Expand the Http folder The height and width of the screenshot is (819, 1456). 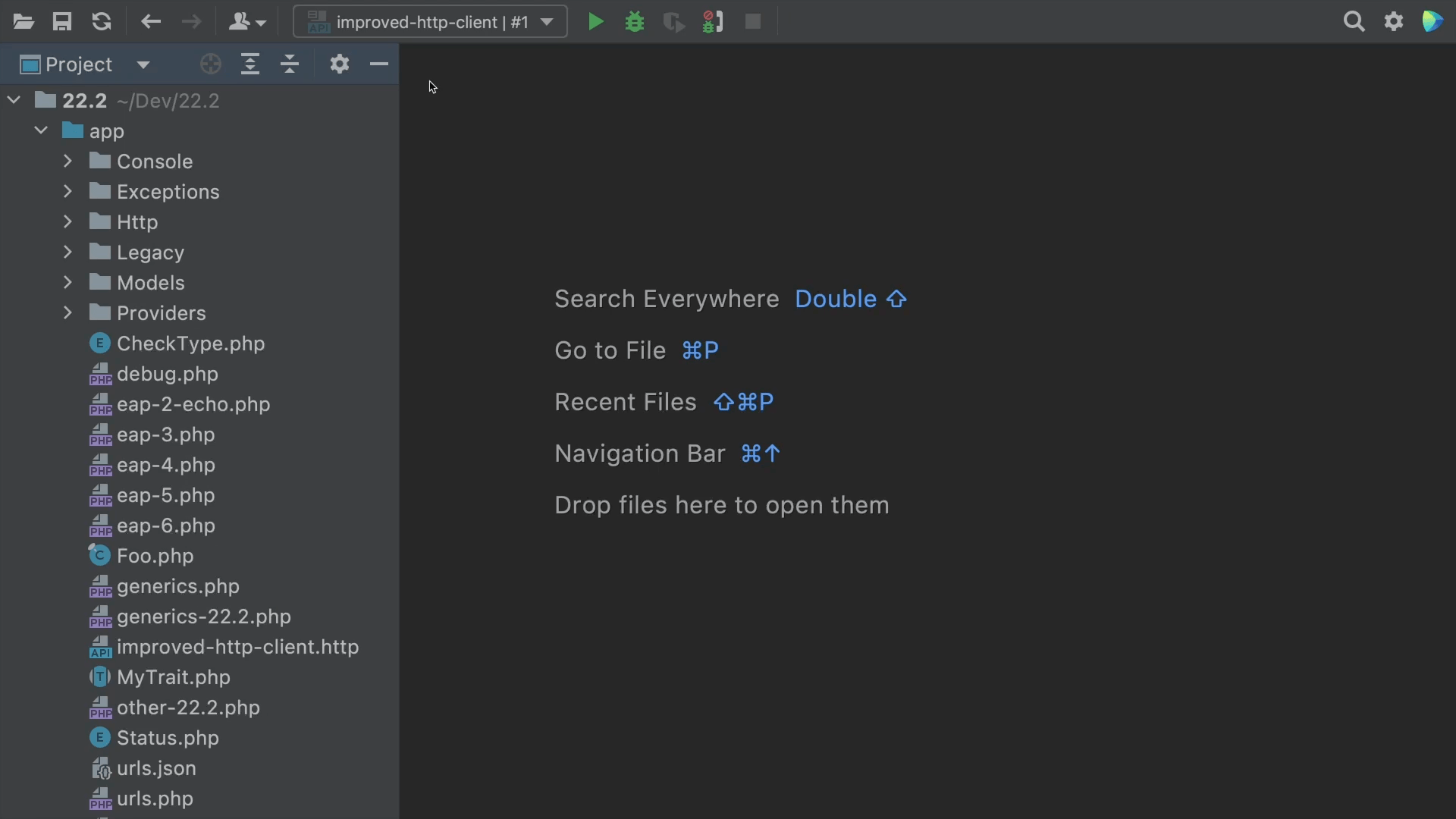pyautogui.click(x=67, y=222)
